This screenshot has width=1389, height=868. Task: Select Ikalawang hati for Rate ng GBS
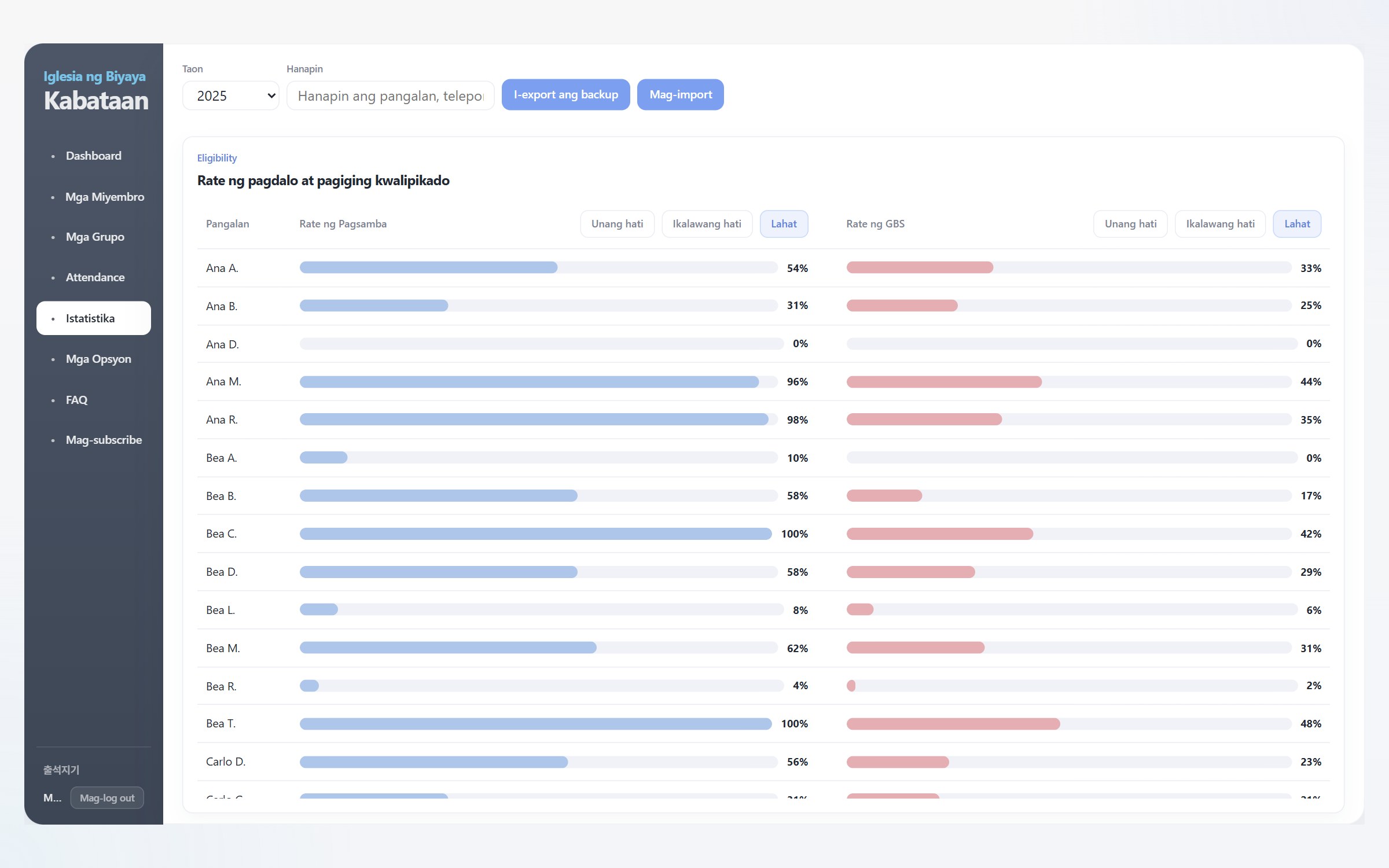tap(1220, 224)
